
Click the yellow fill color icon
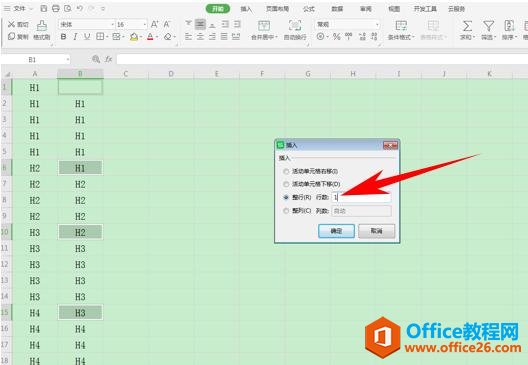click(x=134, y=37)
